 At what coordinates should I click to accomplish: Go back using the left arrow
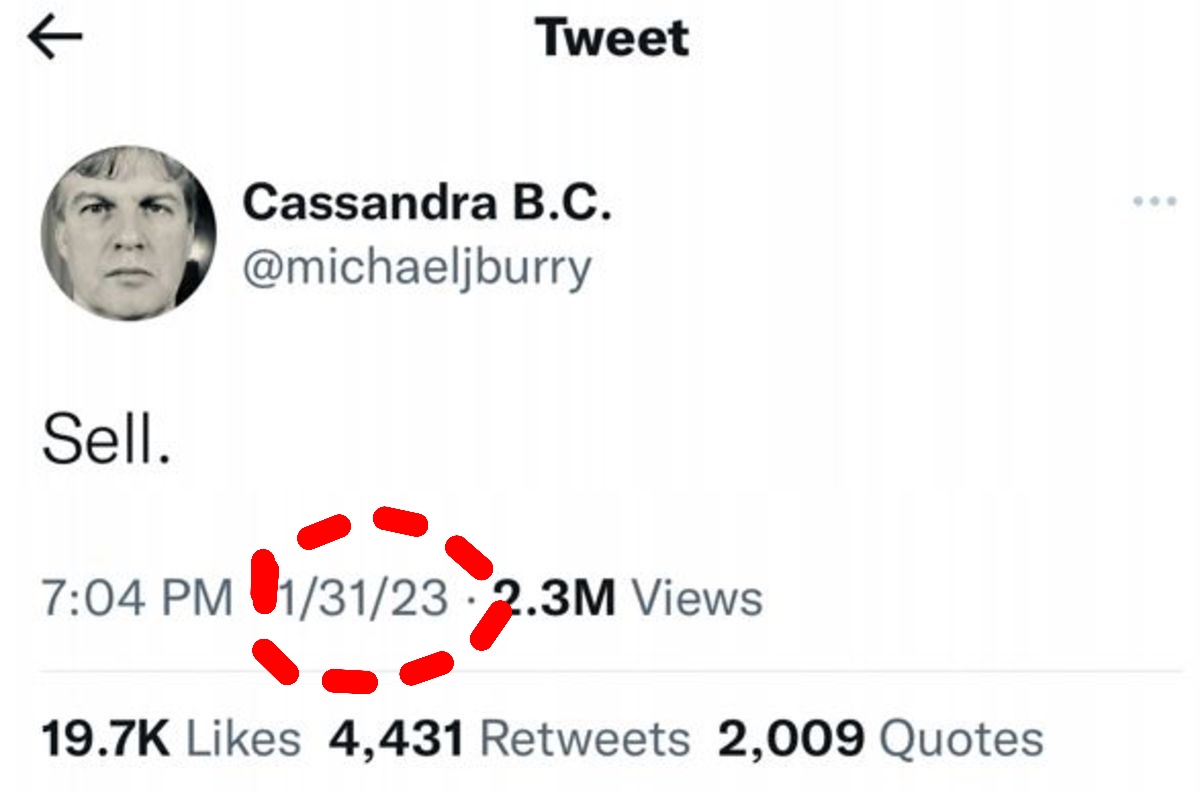54,38
